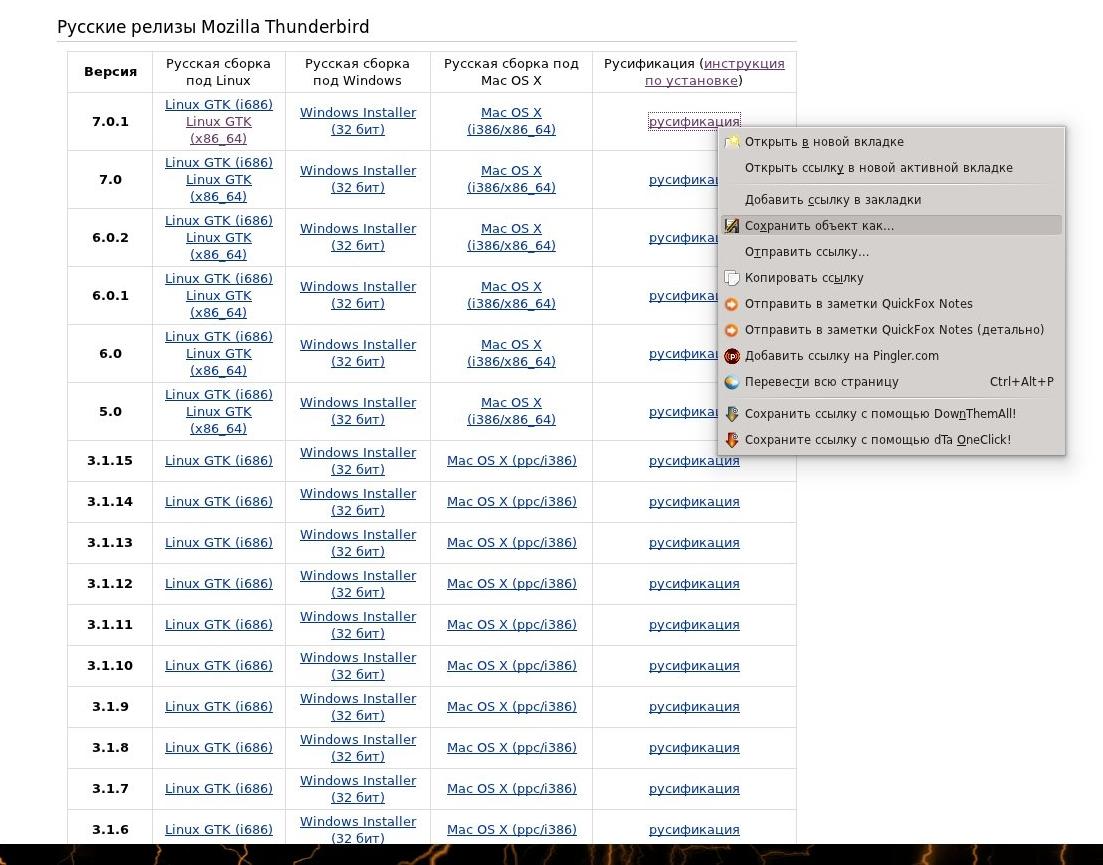Click the new tab icon in context menu
The image size is (1103, 865).
pyautogui.click(x=732, y=141)
